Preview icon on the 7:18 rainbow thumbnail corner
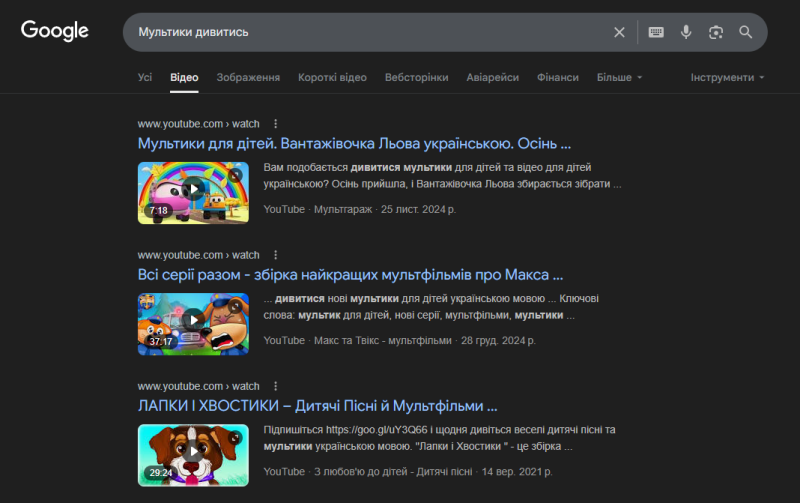 click(x=235, y=175)
